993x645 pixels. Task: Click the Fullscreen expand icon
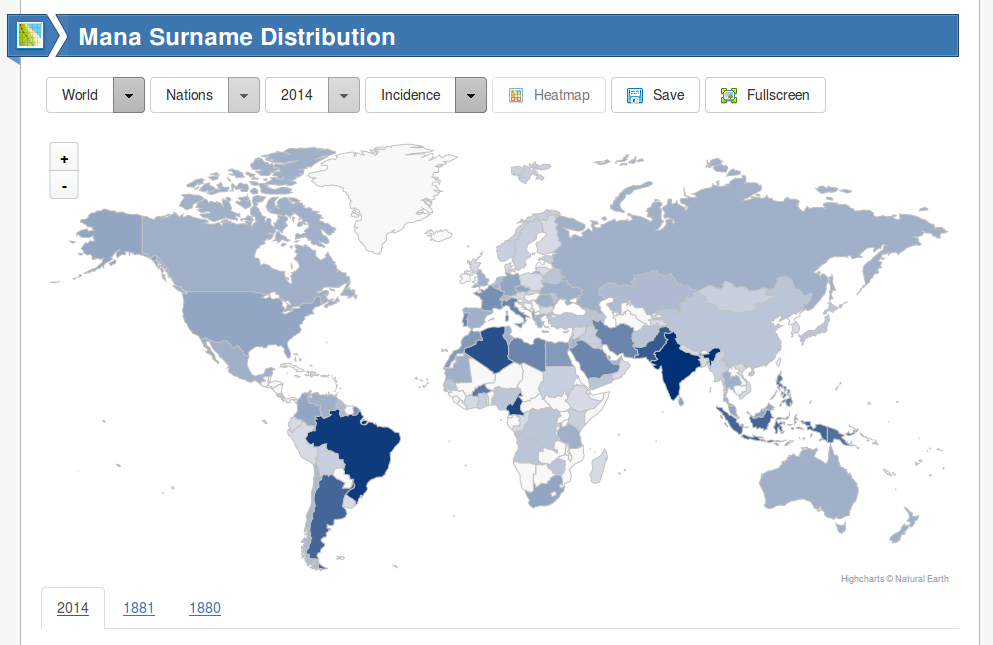click(x=729, y=95)
